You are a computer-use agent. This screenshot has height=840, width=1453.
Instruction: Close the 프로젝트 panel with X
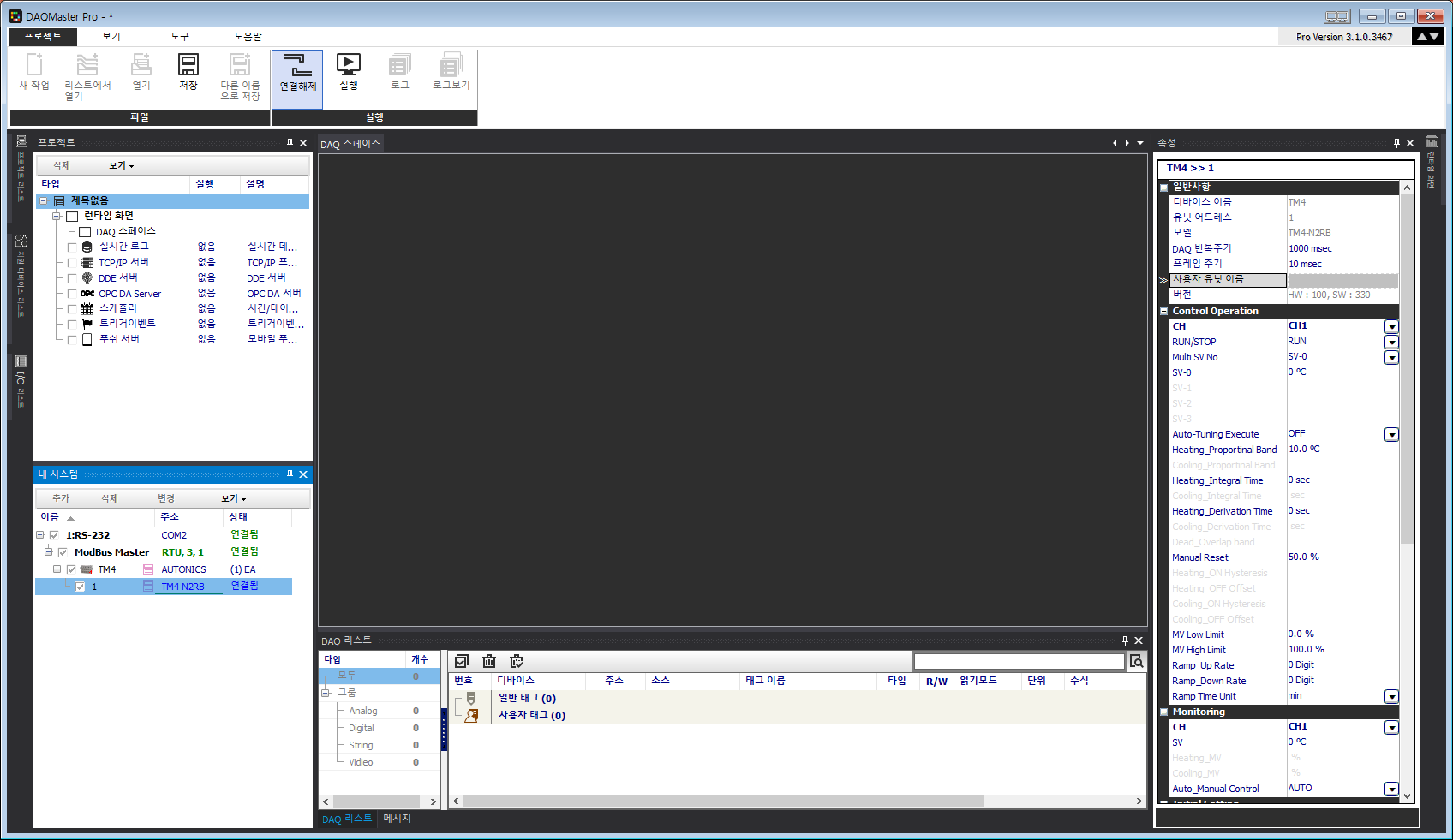point(303,143)
